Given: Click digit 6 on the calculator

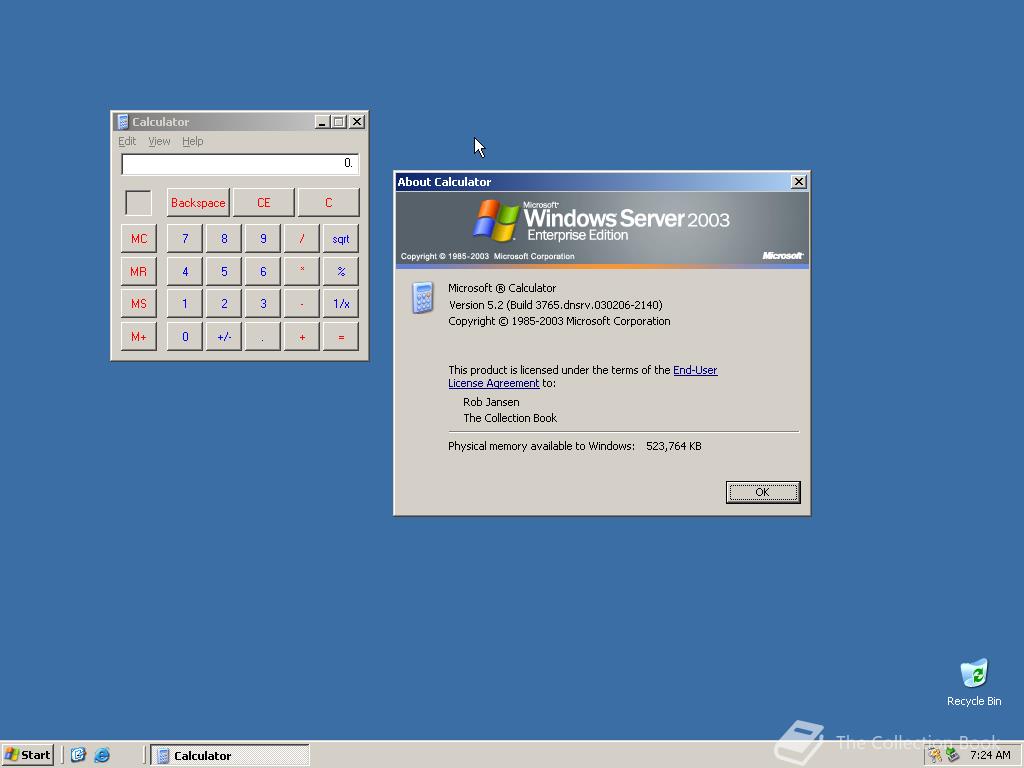Looking at the screenshot, I should click(263, 271).
